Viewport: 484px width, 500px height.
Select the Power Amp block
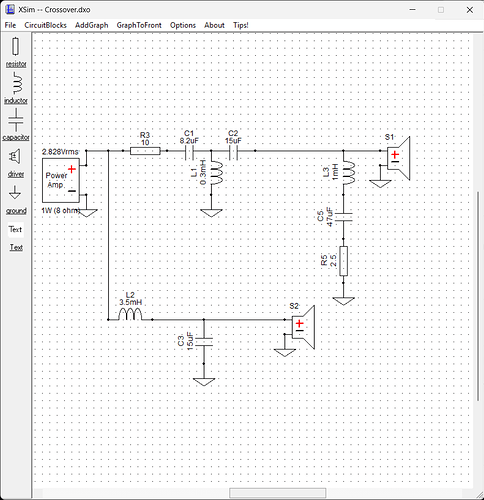click(61, 180)
